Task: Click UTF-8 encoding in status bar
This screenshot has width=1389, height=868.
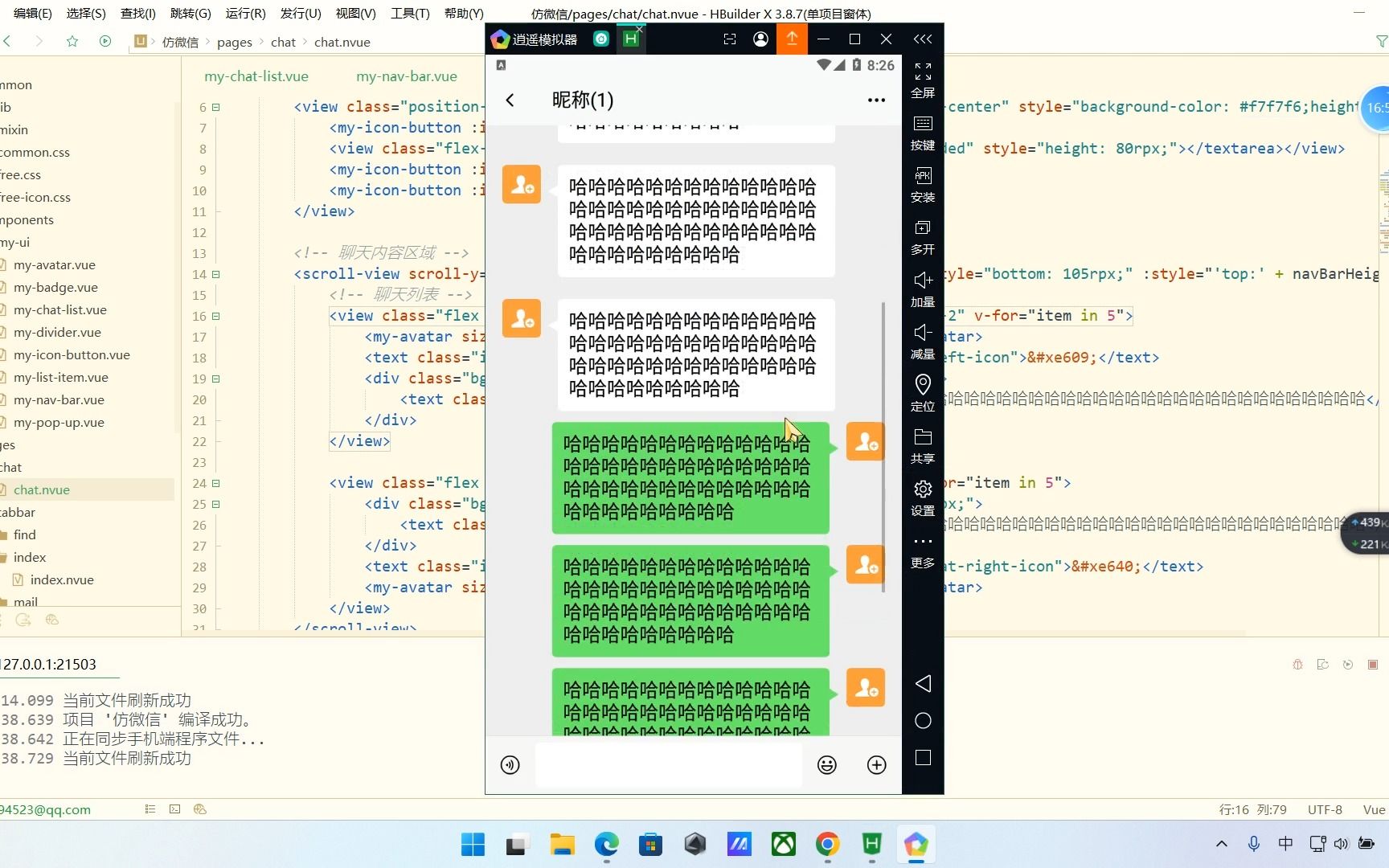Action: pyautogui.click(x=1325, y=809)
